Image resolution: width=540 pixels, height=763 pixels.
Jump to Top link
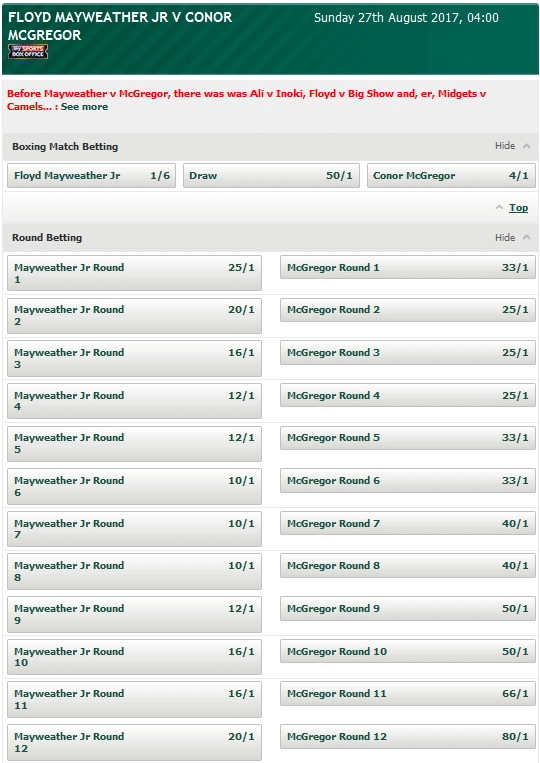point(518,208)
